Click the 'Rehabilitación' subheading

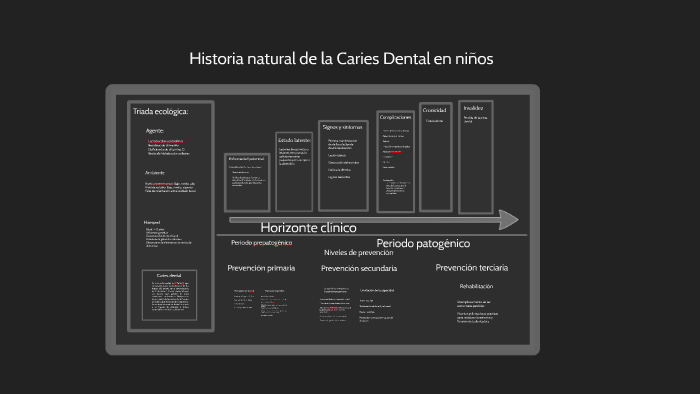476,286
